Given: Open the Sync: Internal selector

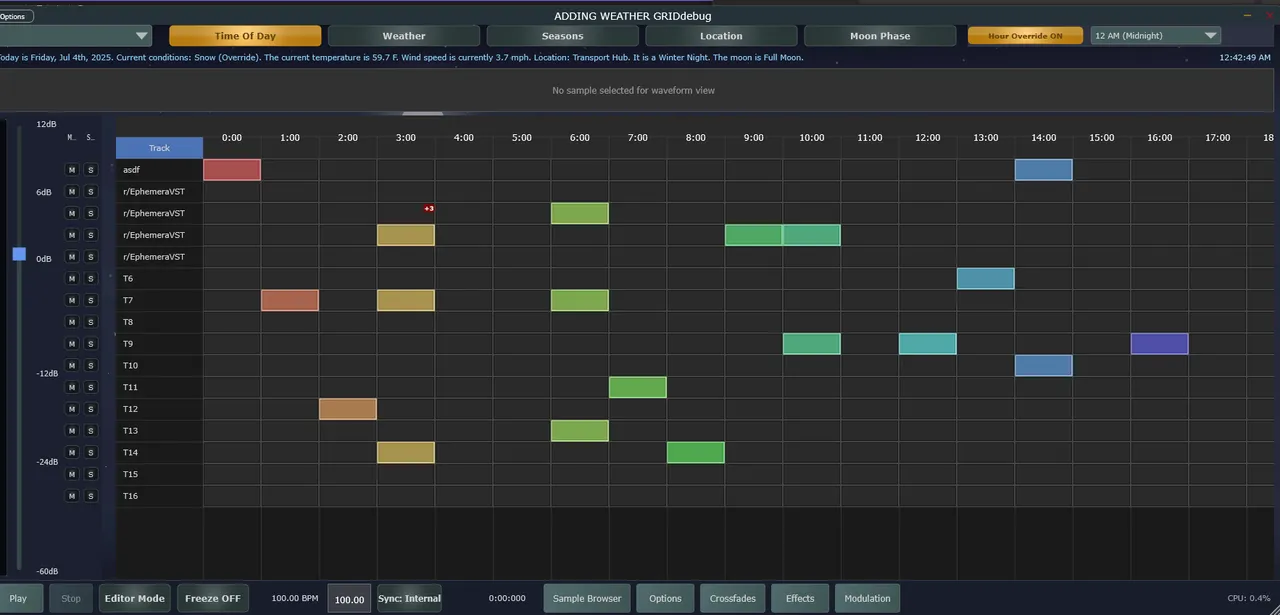Looking at the screenshot, I should point(409,599).
